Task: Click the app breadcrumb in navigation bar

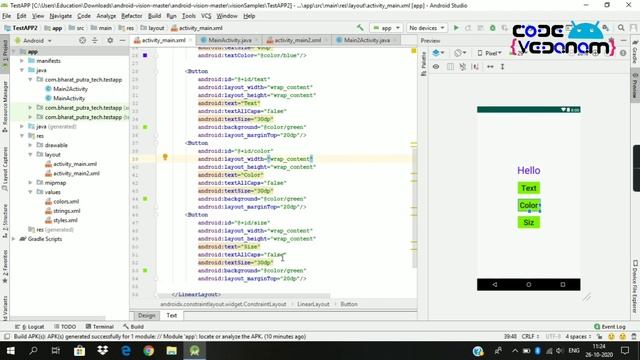Action: tap(53, 28)
